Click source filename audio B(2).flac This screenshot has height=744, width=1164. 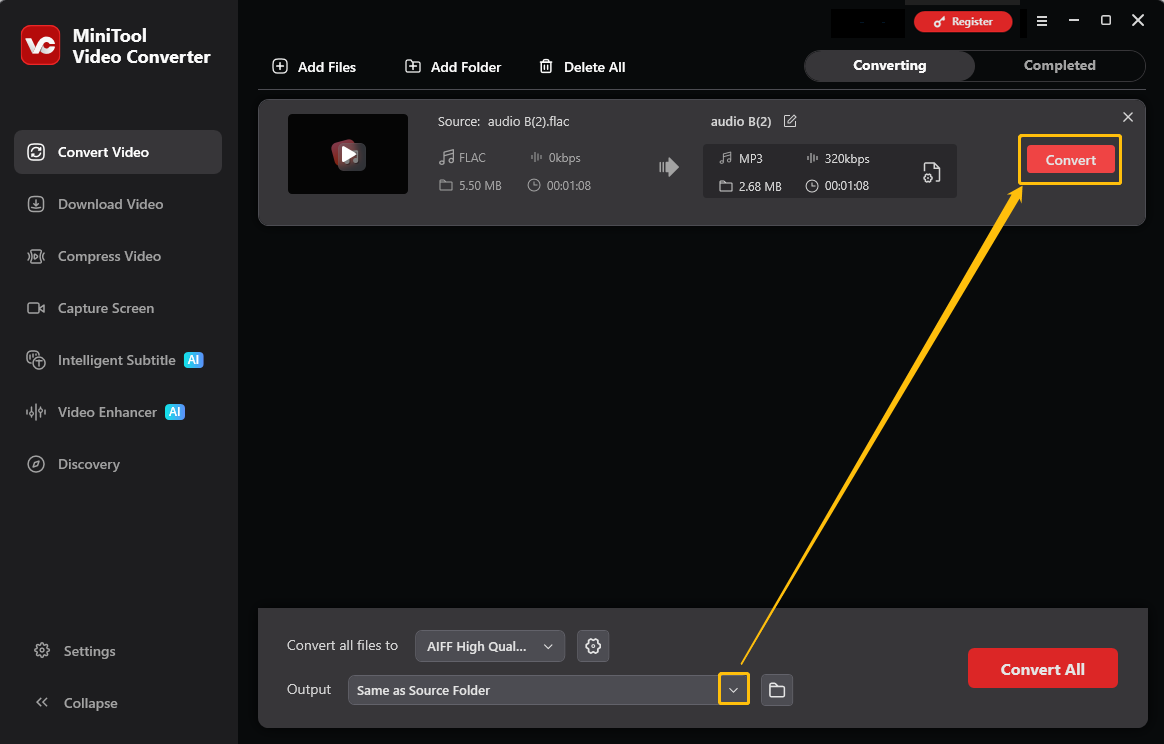[529, 122]
